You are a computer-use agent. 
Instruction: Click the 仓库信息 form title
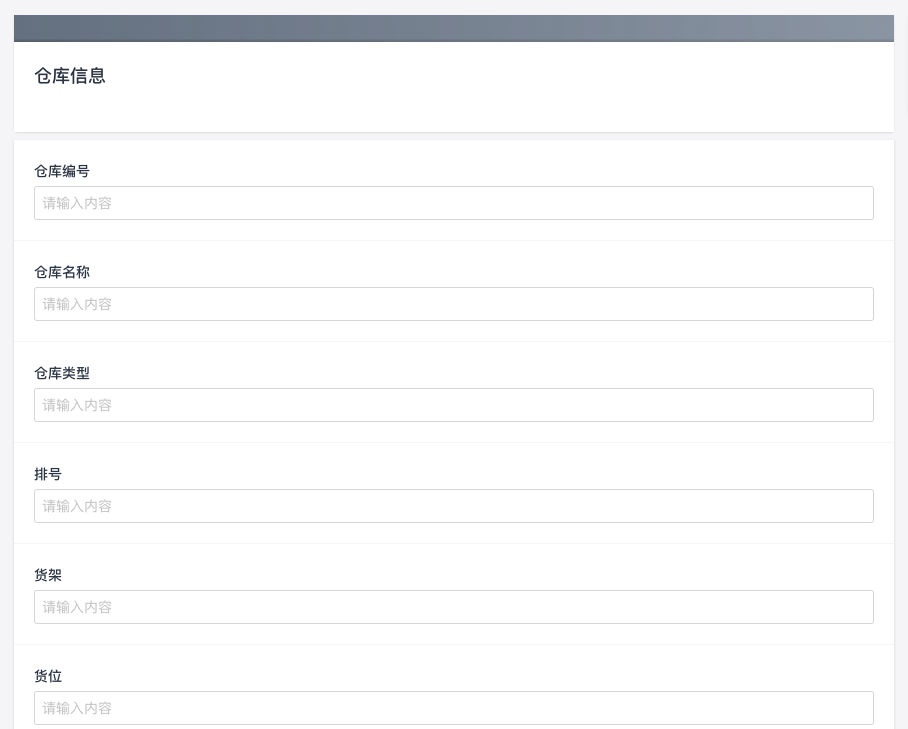pos(70,76)
